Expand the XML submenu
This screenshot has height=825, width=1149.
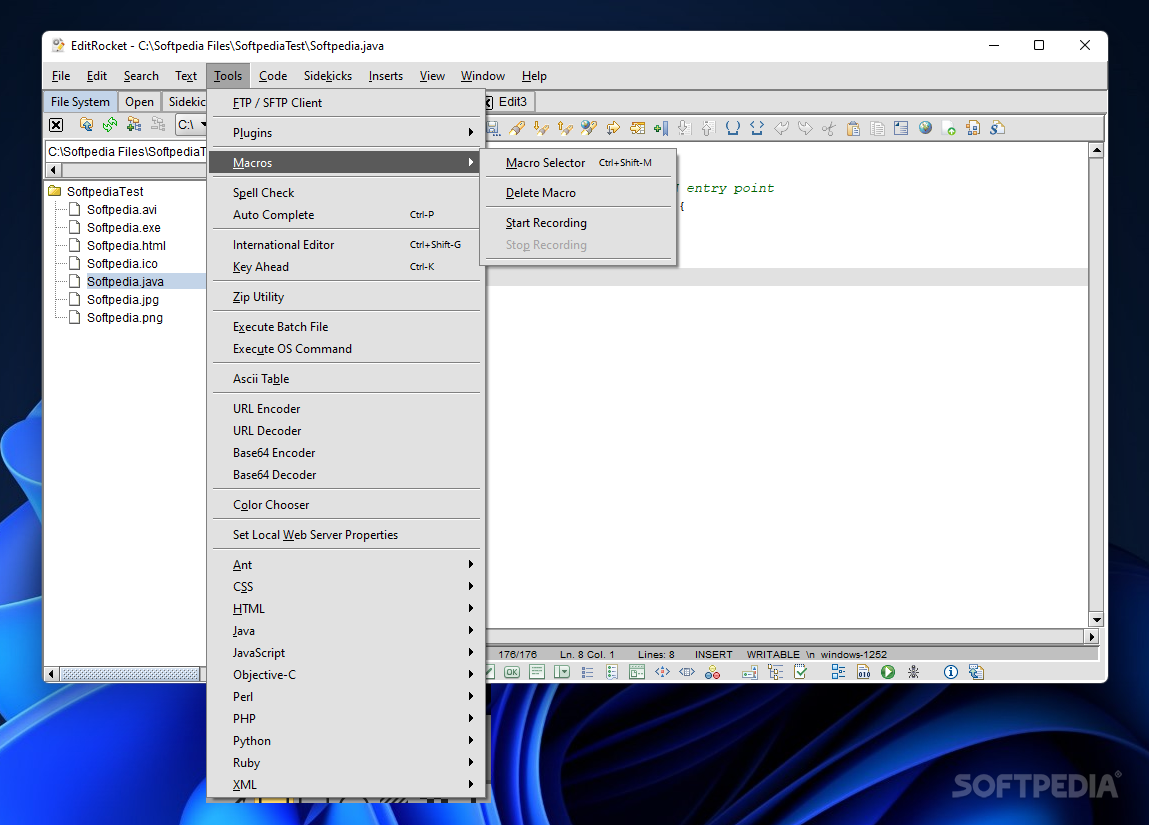tap(344, 785)
